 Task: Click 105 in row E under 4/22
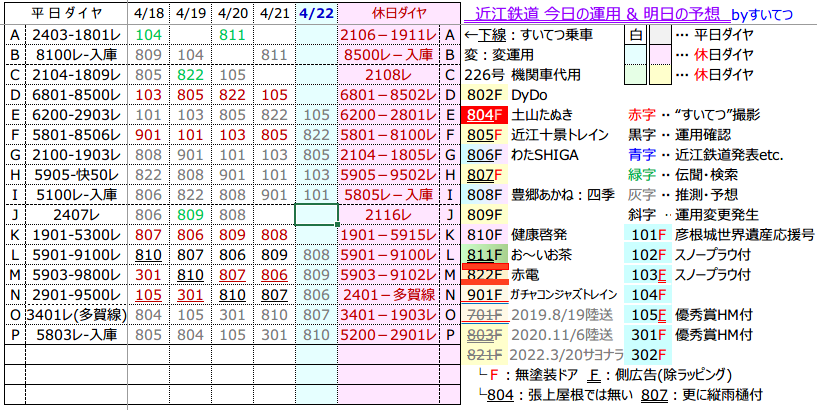point(316,115)
